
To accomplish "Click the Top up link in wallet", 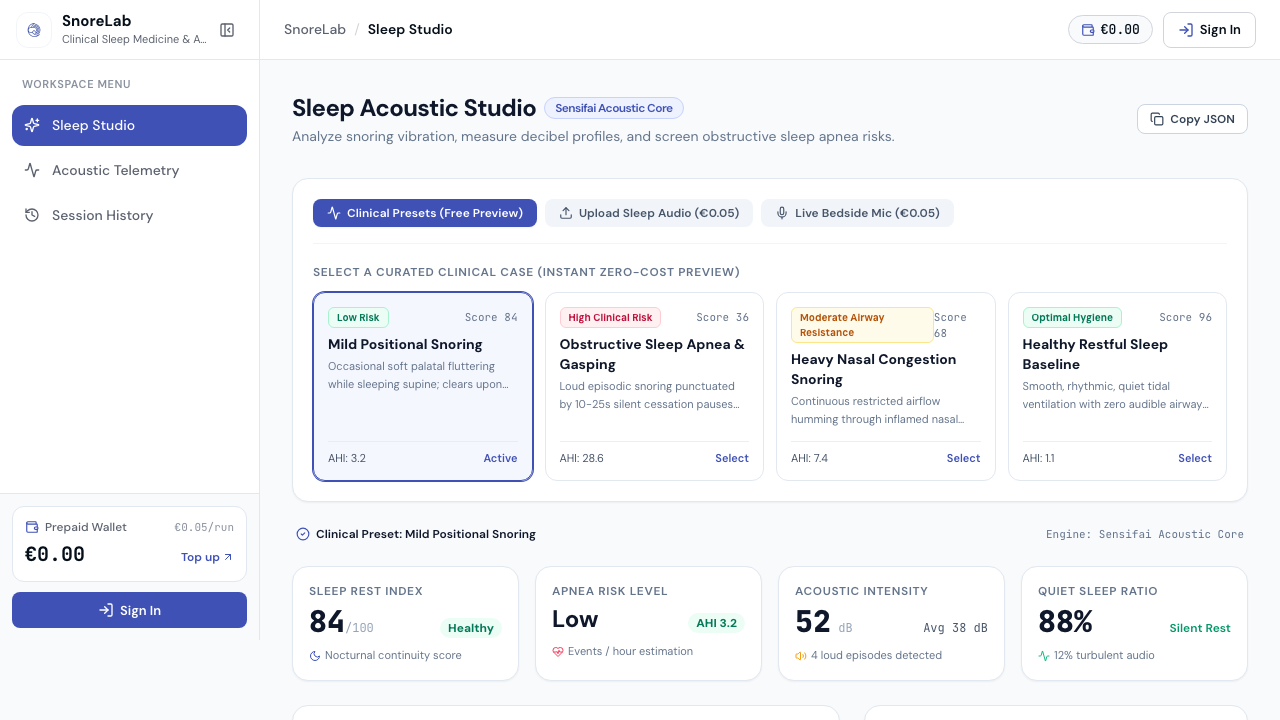I will 207,557.
